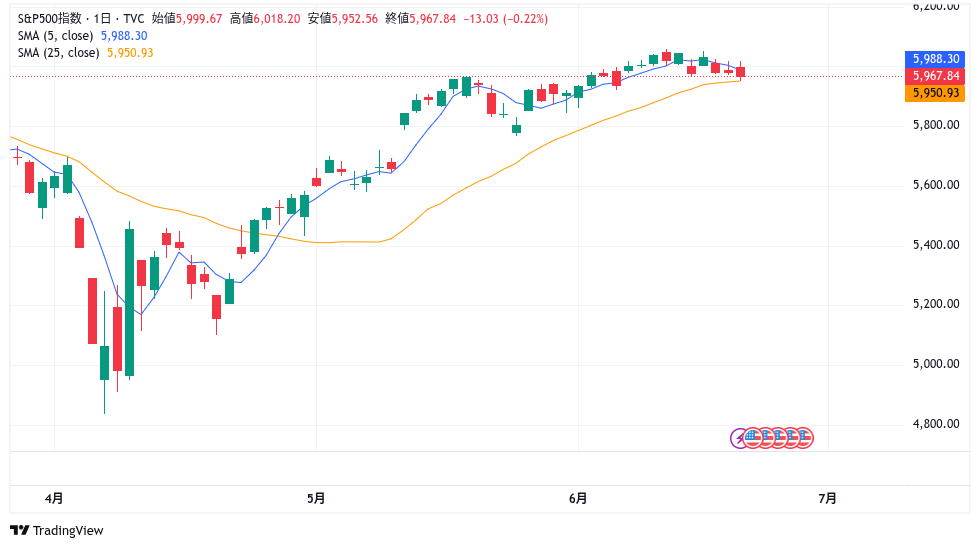Click the last red candlestick on the chart

point(741,72)
